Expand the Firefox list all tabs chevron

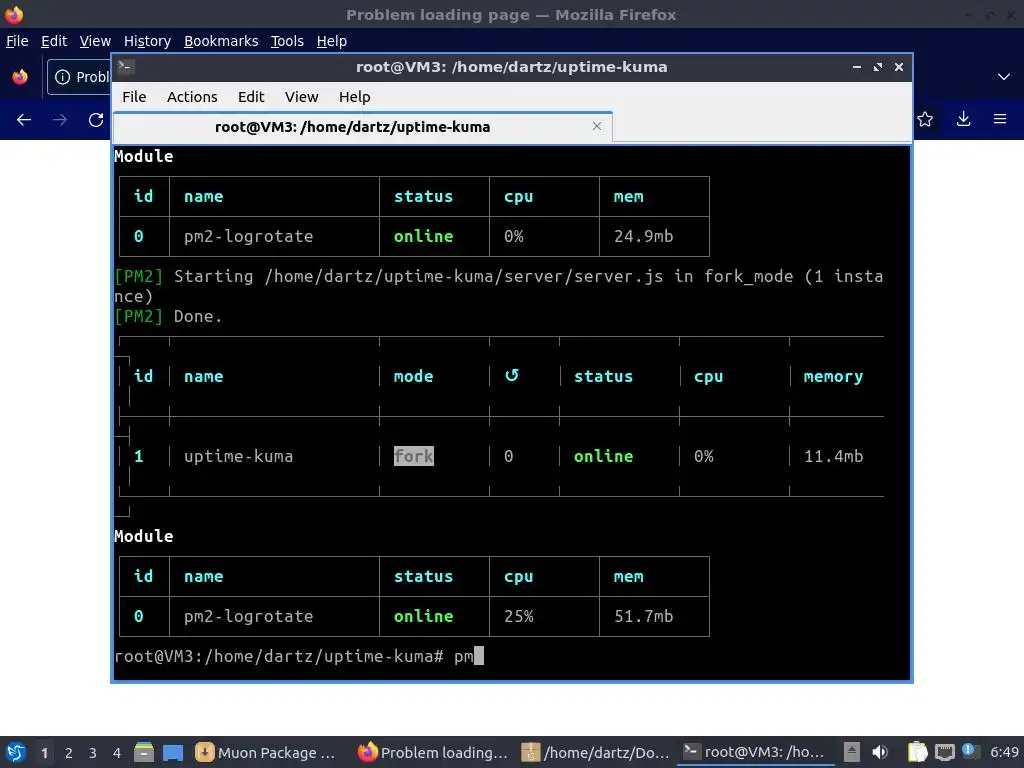[x=1004, y=77]
